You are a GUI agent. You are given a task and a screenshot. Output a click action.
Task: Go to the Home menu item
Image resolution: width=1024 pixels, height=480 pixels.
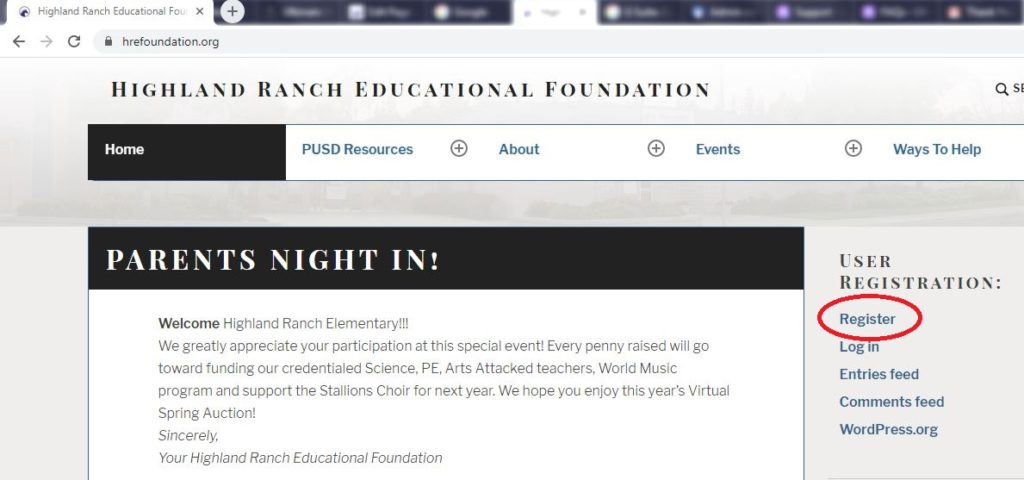click(x=125, y=150)
